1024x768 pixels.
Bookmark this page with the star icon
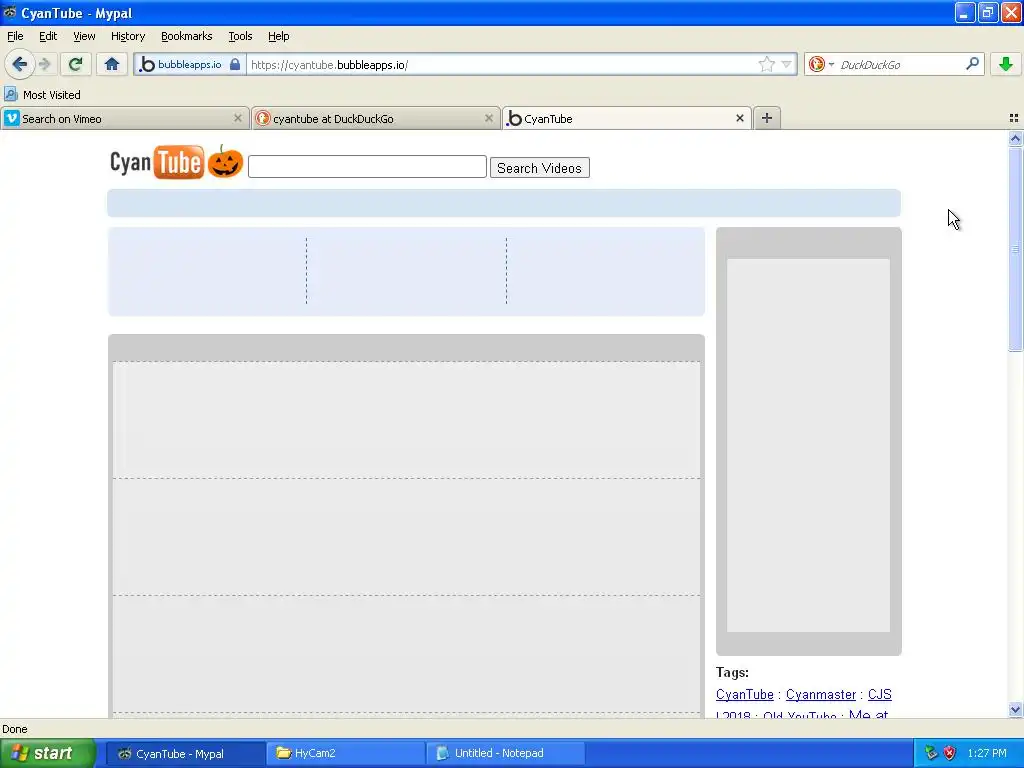tap(766, 64)
